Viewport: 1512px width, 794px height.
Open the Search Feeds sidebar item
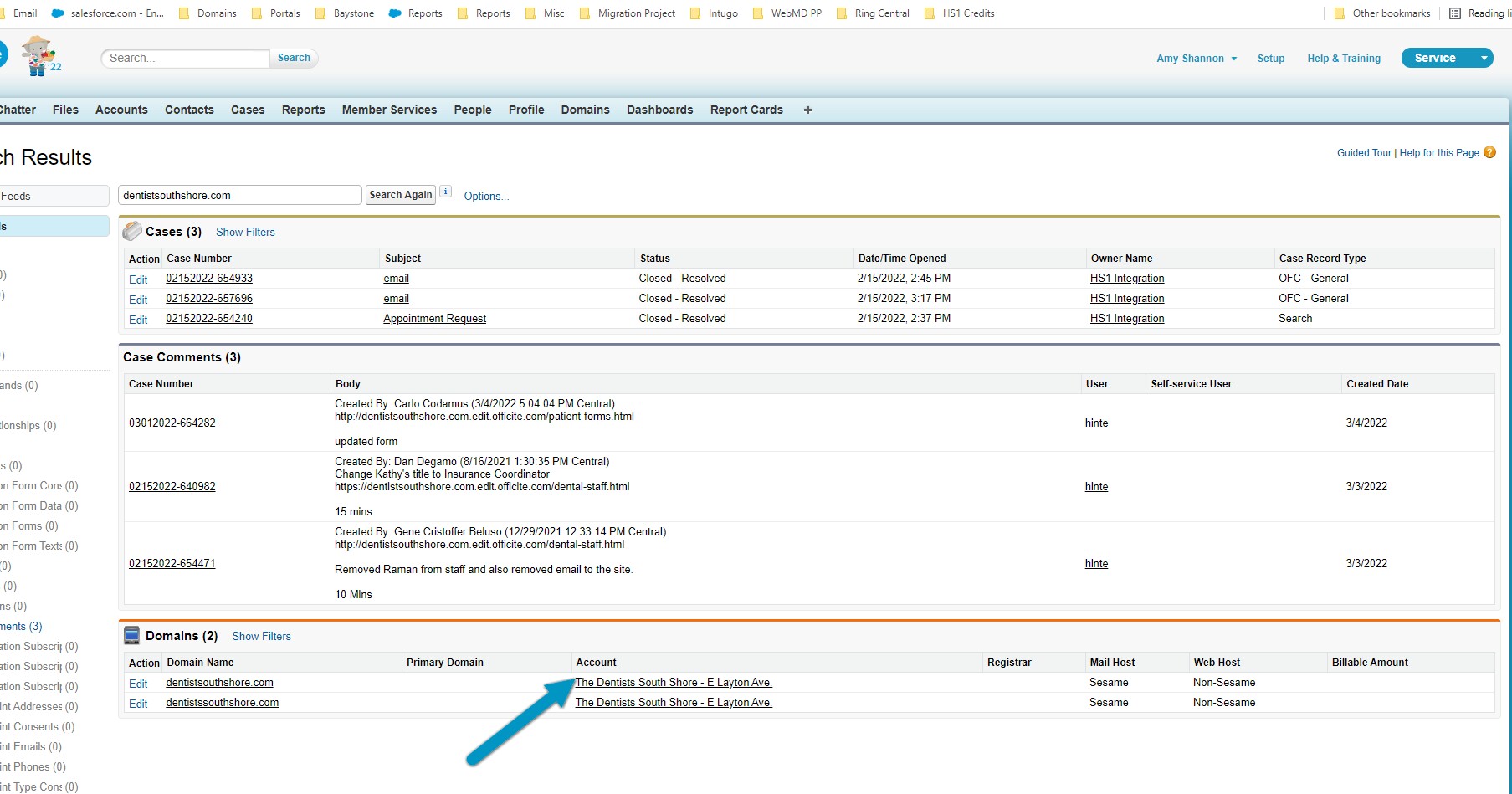[x=54, y=196]
